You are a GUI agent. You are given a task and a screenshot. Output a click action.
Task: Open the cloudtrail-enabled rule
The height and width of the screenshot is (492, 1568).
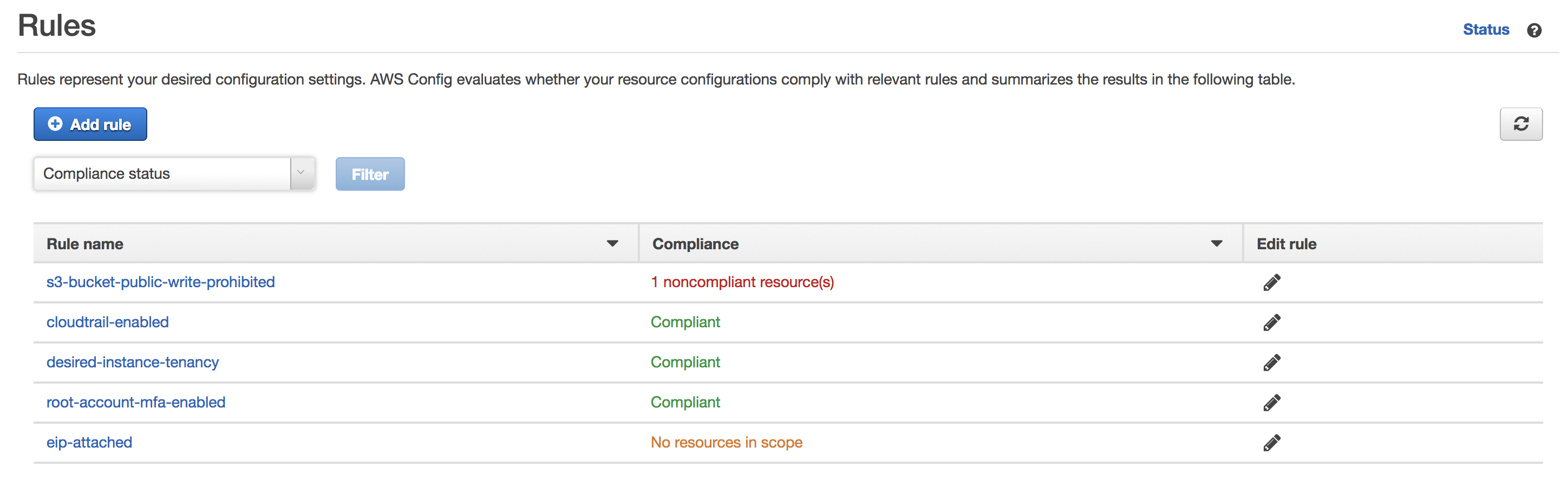point(108,322)
